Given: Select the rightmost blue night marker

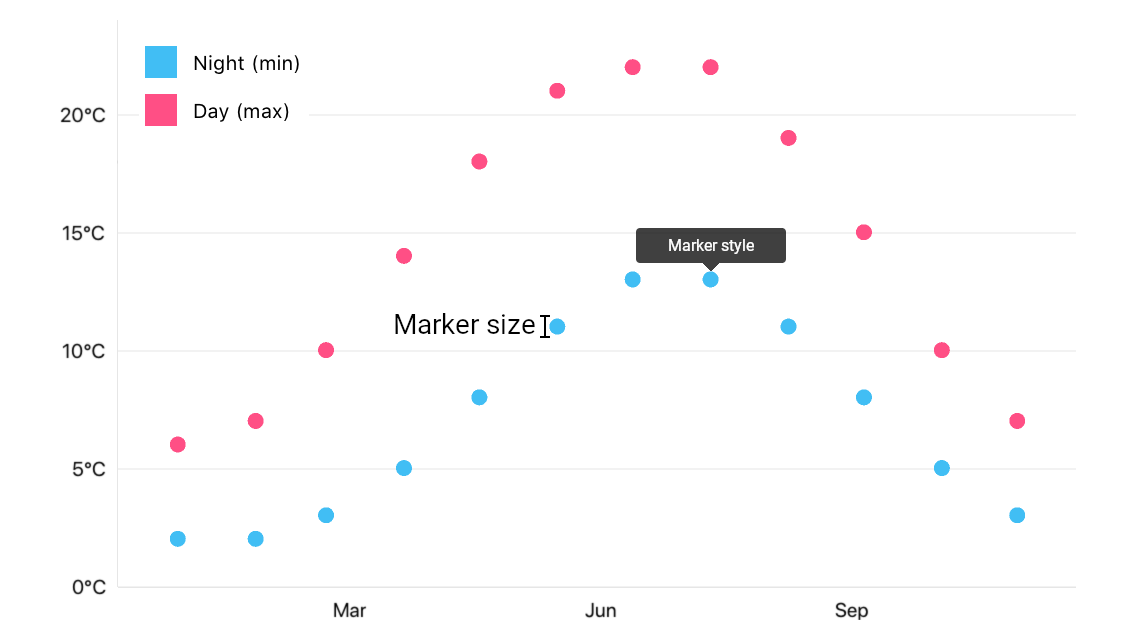Looking at the screenshot, I should coord(1017,515).
